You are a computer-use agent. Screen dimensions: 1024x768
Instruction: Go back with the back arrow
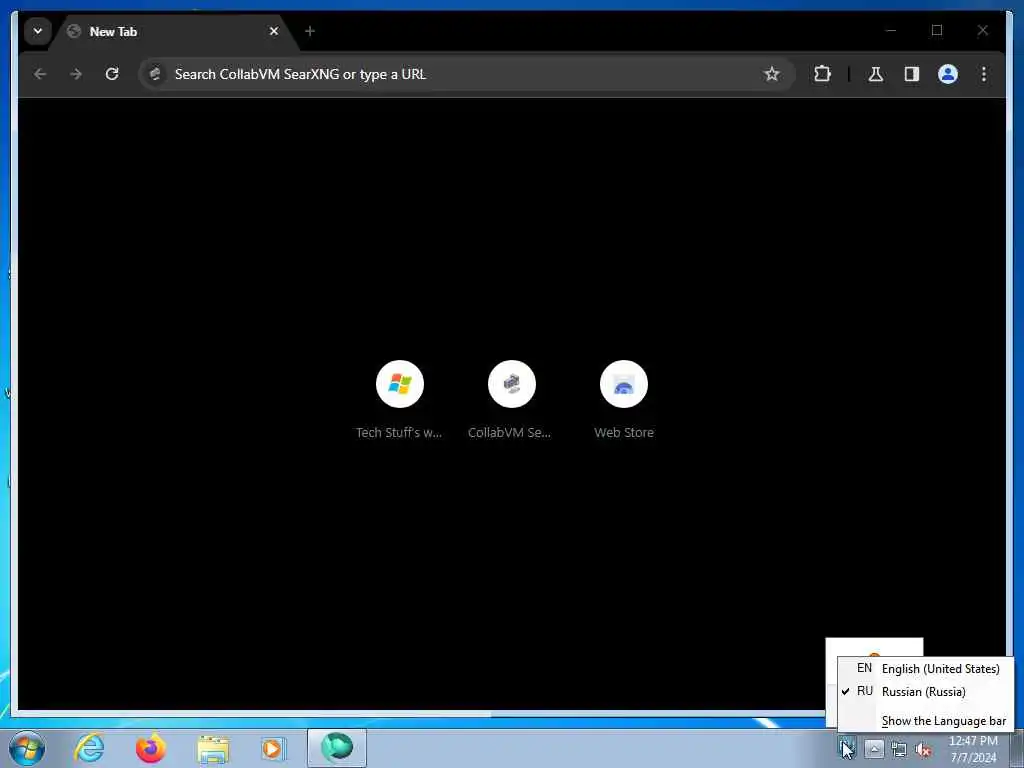click(x=40, y=74)
